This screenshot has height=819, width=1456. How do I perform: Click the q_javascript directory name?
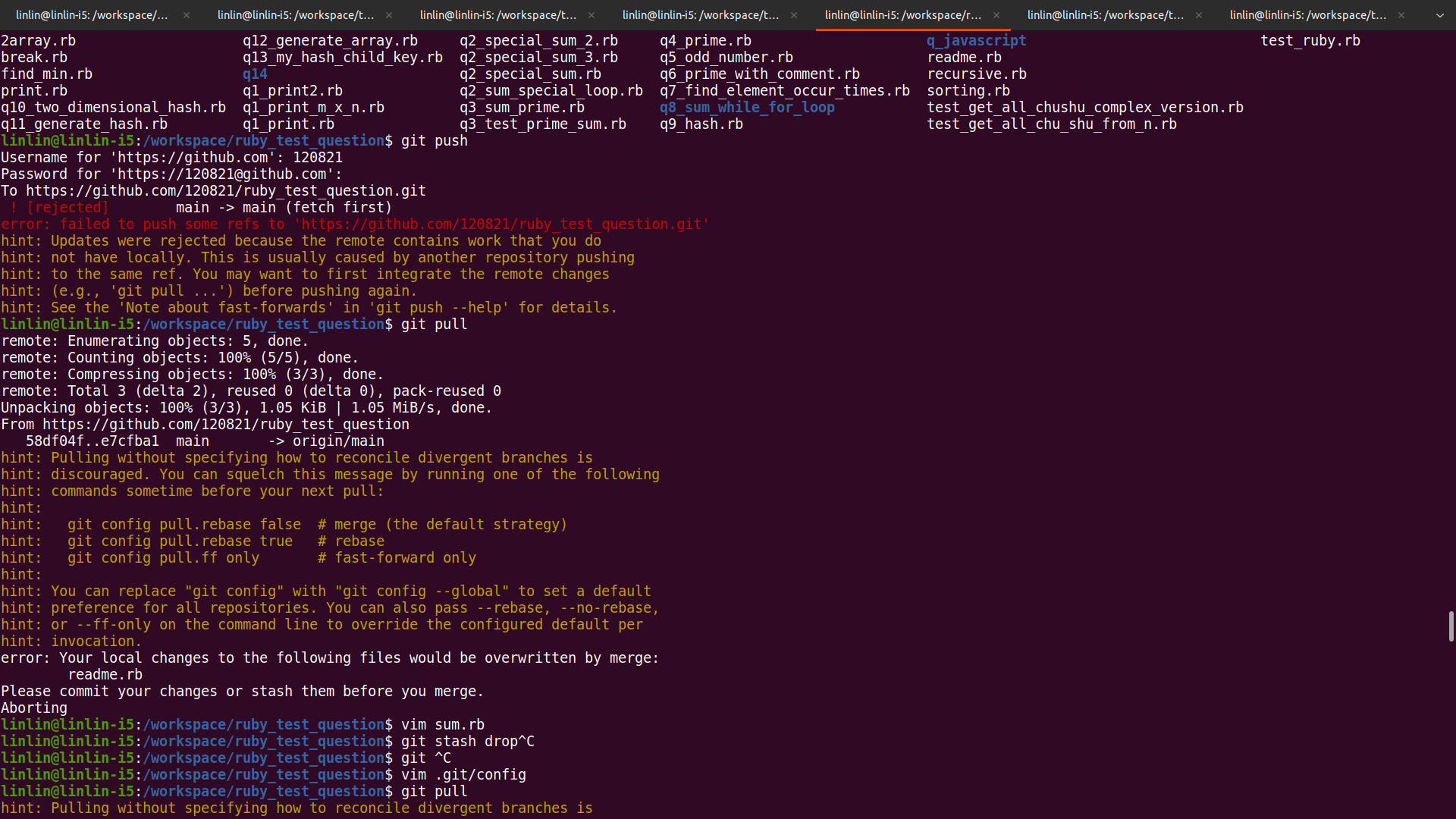(x=976, y=41)
